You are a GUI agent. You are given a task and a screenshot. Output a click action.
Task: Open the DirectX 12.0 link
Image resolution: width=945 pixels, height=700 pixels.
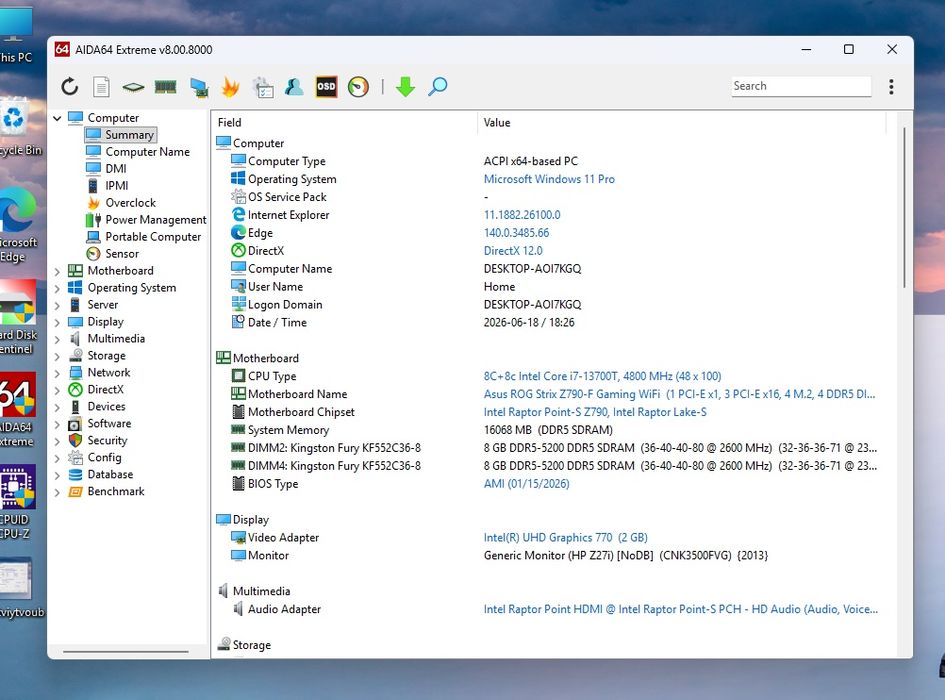coord(513,251)
